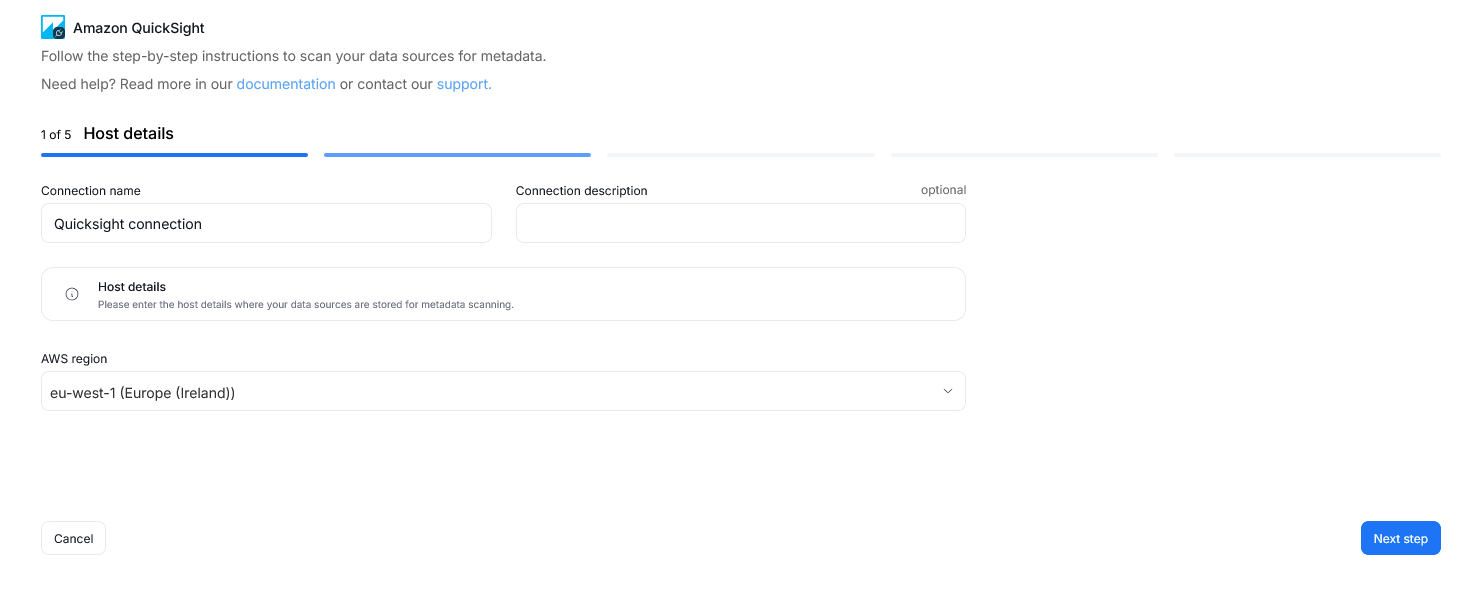Click the Cancel button
The width and height of the screenshot is (1475, 595).
tap(73, 538)
